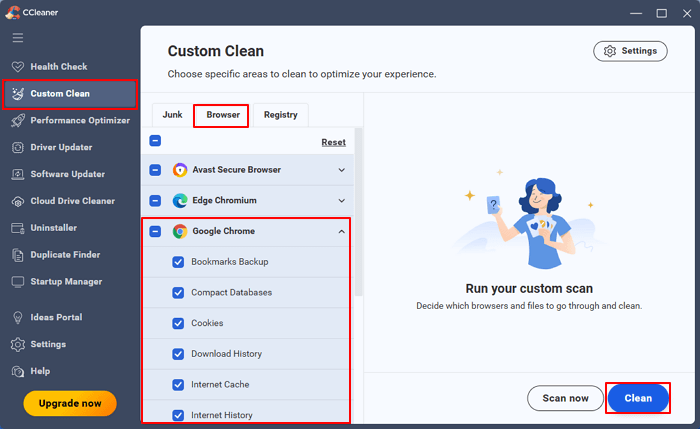Image resolution: width=700 pixels, height=429 pixels.
Task: Uncheck Download History
Action: [178, 354]
